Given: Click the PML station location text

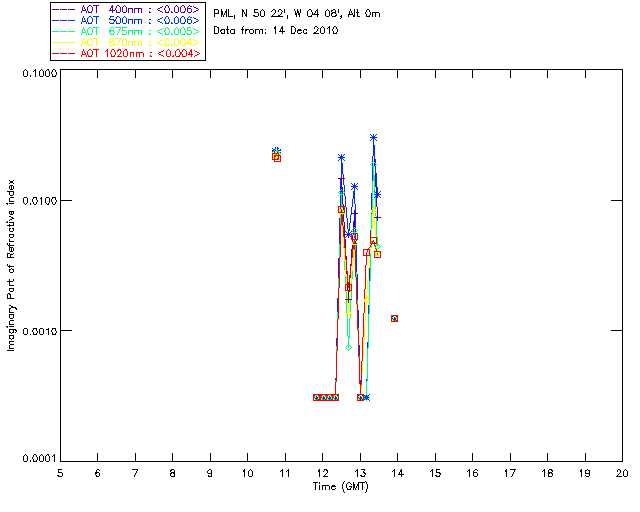Looking at the screenshot, I should [297, 14].
